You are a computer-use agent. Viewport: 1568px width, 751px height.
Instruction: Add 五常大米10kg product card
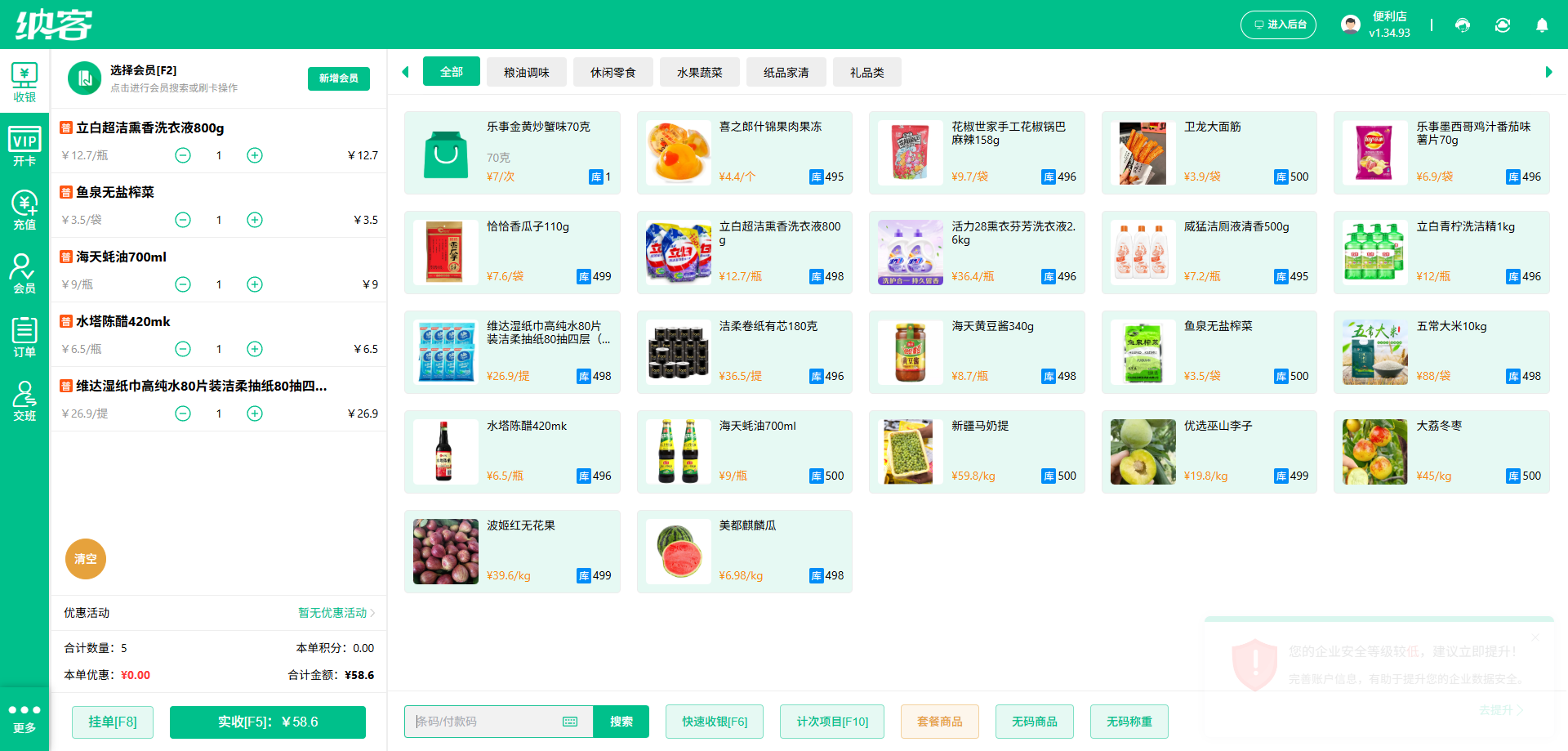(1441, 352)
